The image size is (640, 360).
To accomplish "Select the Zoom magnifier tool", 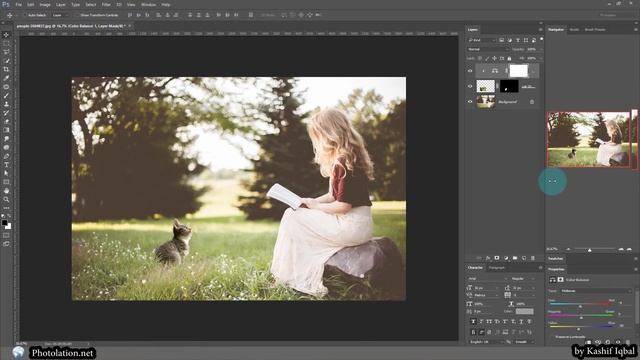I will pos(6,200).
